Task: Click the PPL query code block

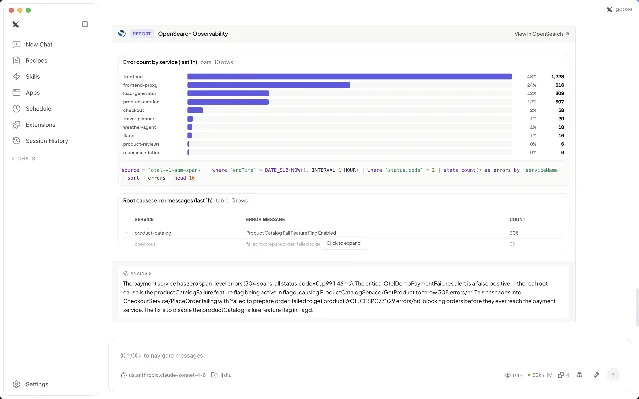Action: pos(343,174)
